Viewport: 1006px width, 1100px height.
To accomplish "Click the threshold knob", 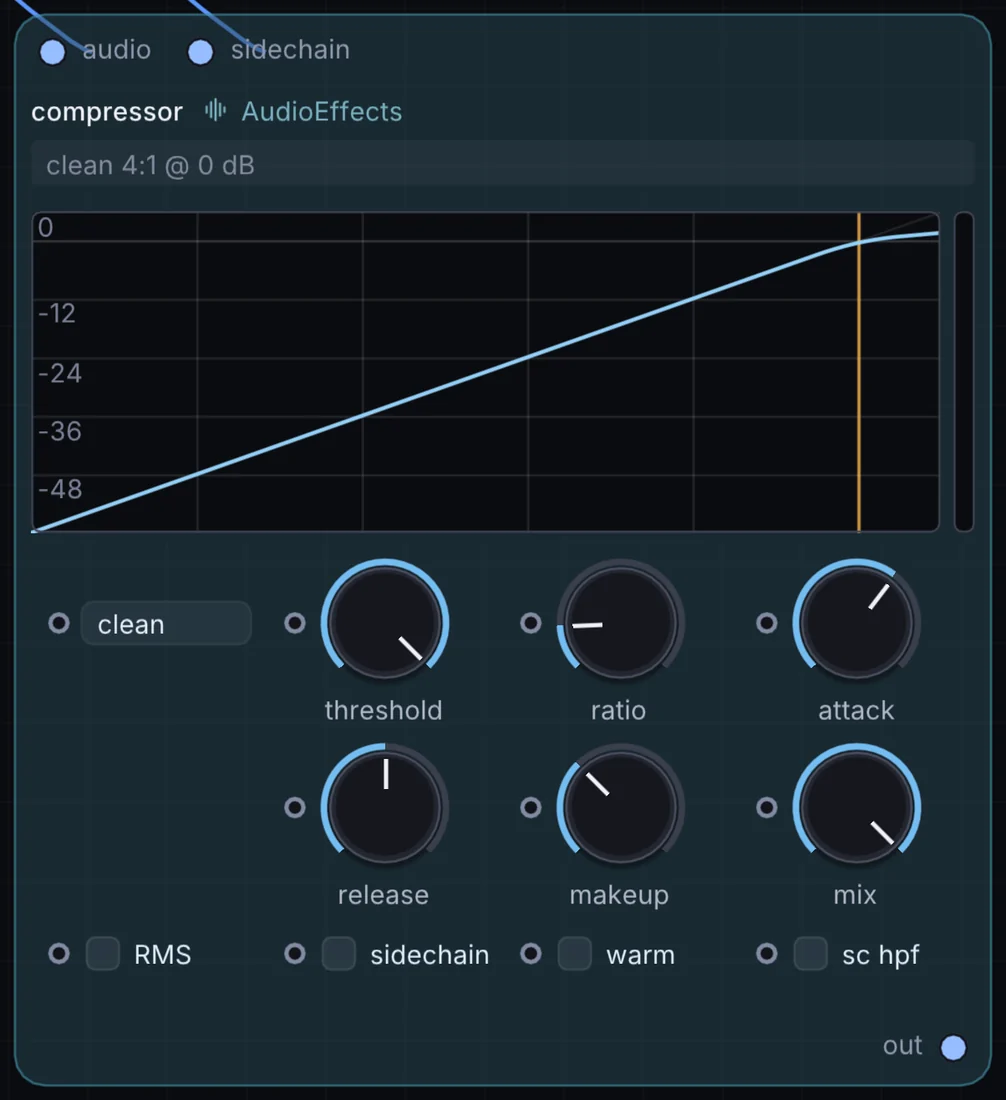I will (385, 622).
